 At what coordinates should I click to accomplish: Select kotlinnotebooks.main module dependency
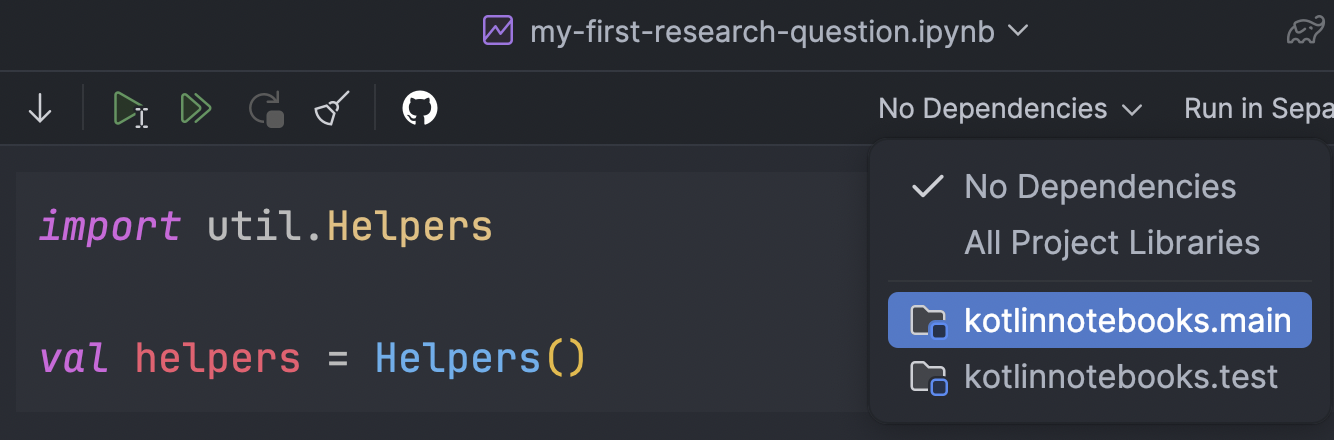[1099, 320]
